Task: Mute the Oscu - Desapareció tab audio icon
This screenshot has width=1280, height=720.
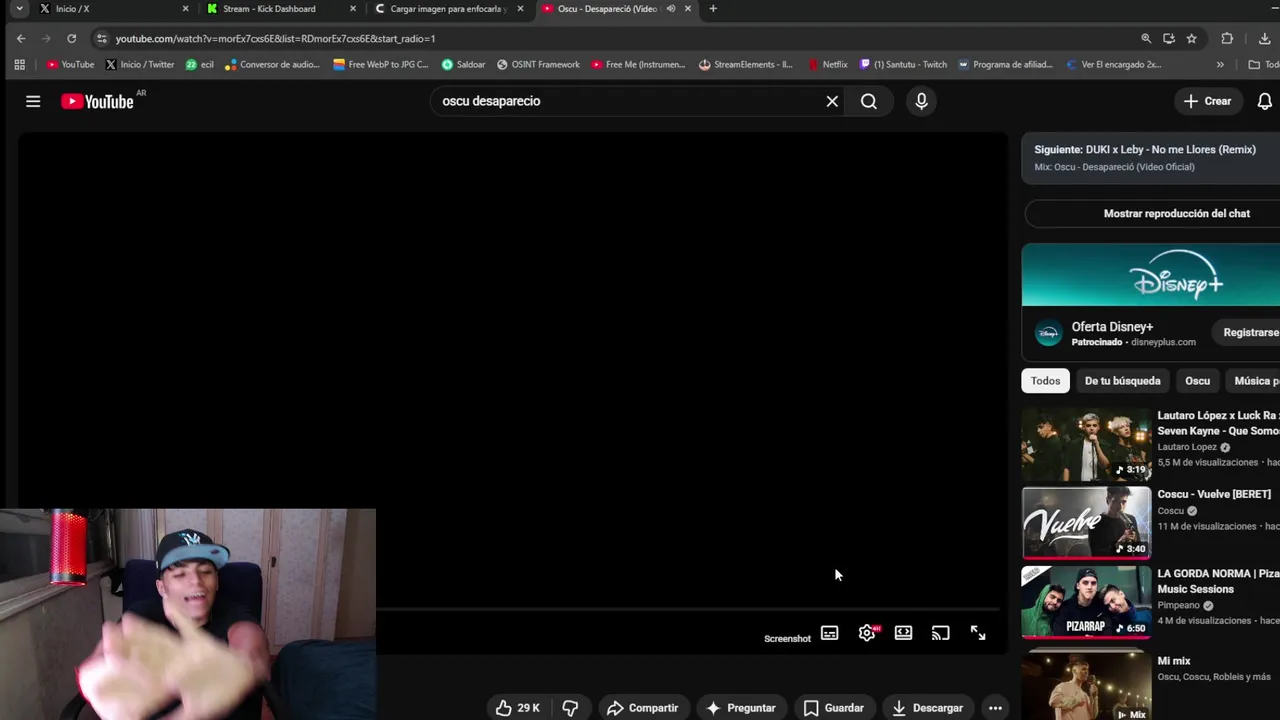Action: [x=670, y=9]
